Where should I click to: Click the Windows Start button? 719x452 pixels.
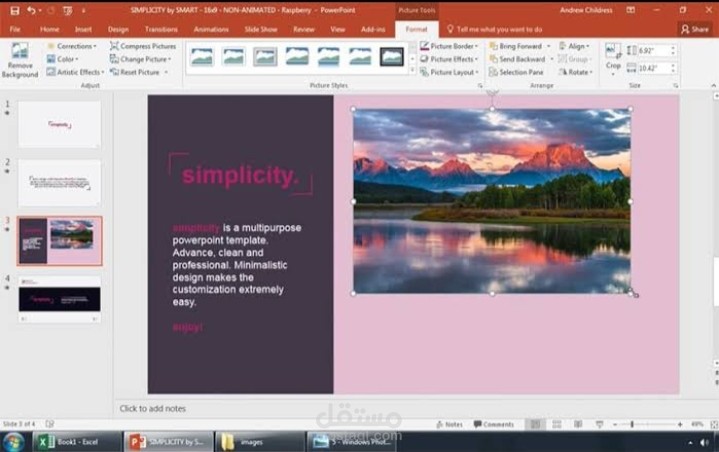[x=14, y=442]
